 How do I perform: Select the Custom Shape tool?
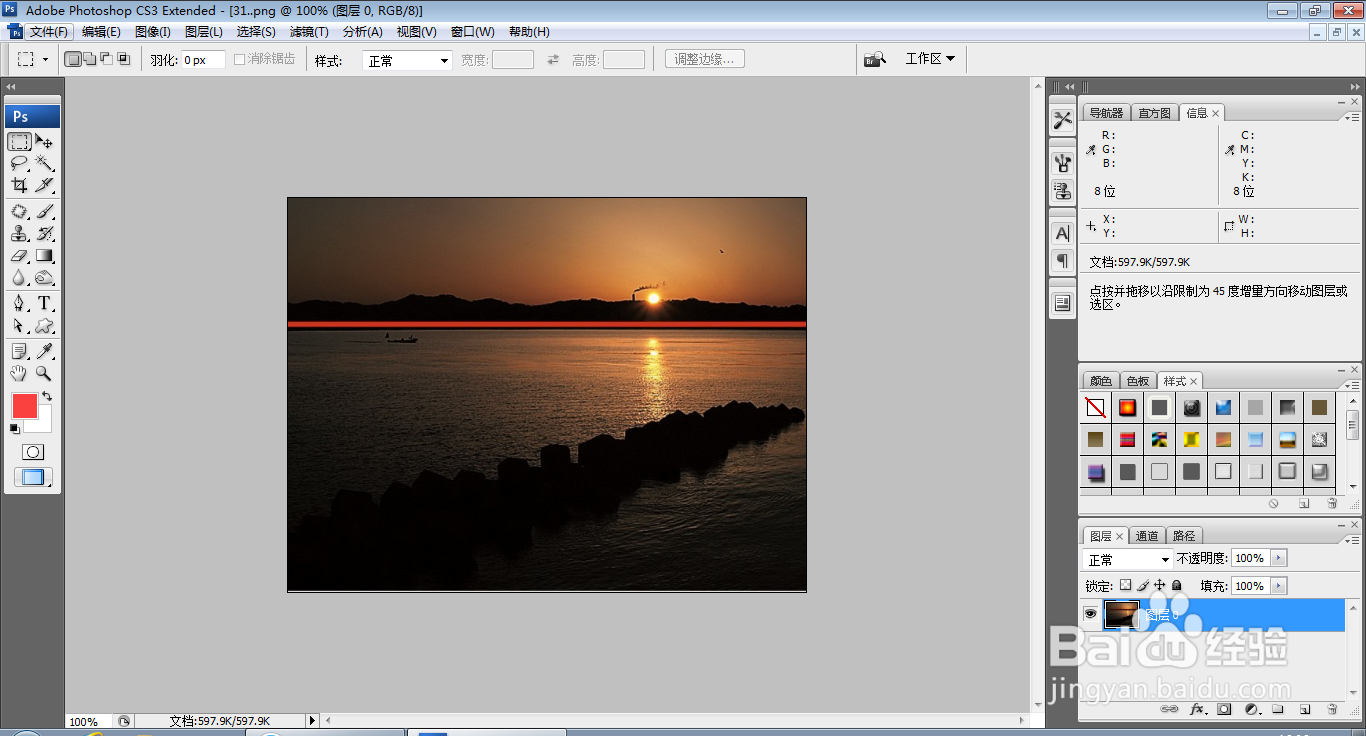[45, 325]
